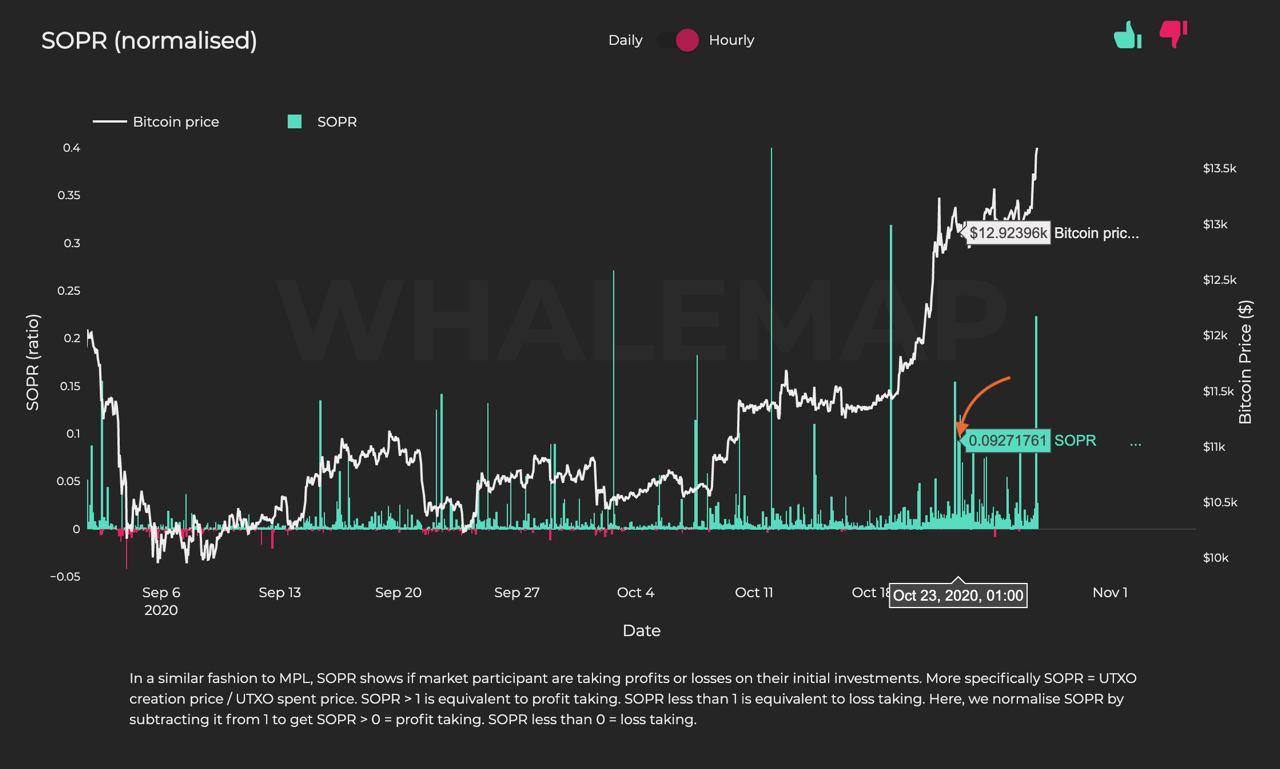Click the Bitcoin Price ($) axis title
The width and height of the screenshot is (1280, 769).
(1246, 362)
